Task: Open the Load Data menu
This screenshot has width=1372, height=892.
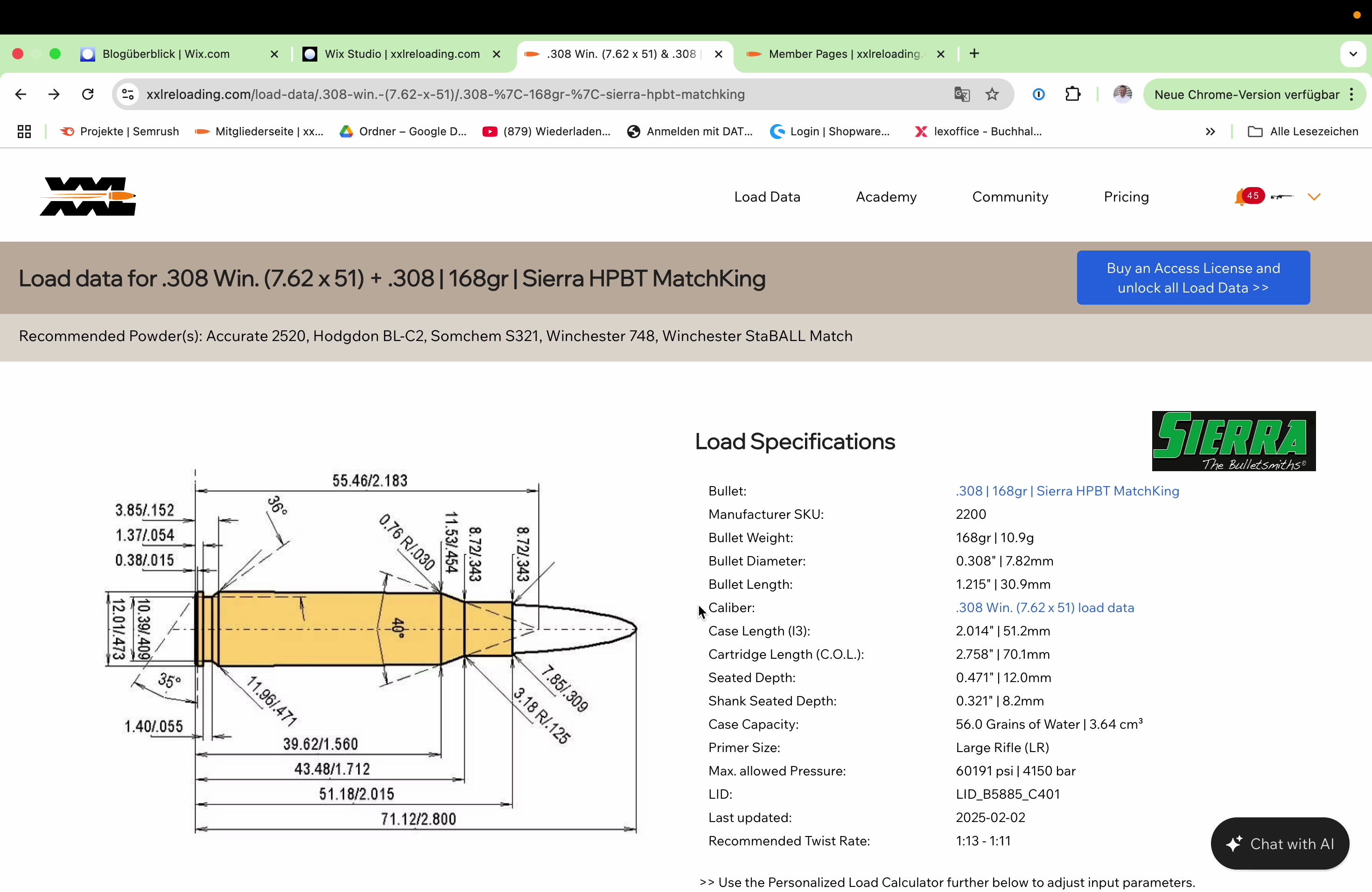Action: 767,197
